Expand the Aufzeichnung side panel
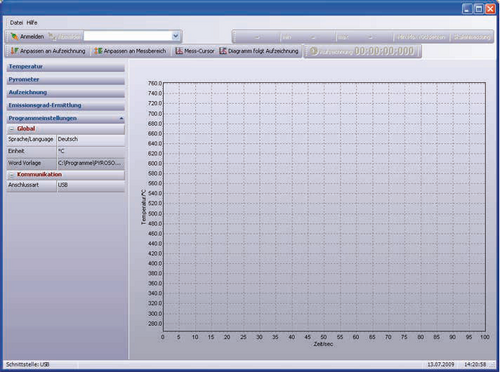The width and height of the screenshot is (500, 372). pos(66,92)
